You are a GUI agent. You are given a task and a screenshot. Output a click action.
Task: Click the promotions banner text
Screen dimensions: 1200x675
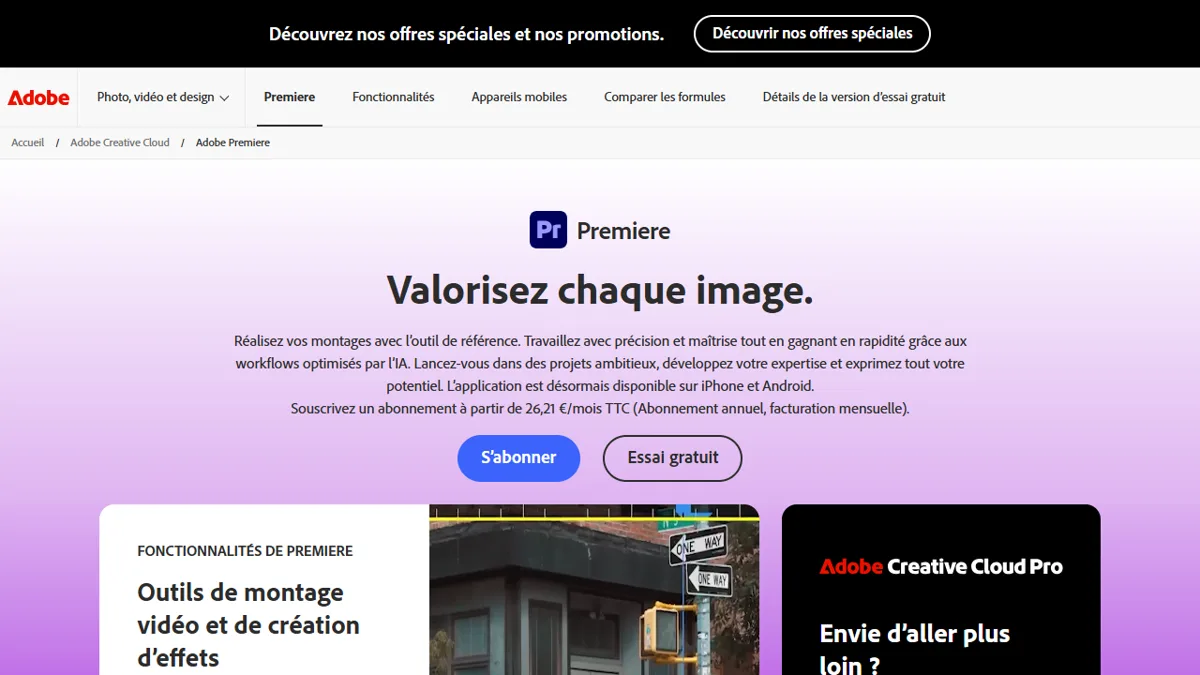[x=466, y=34]
